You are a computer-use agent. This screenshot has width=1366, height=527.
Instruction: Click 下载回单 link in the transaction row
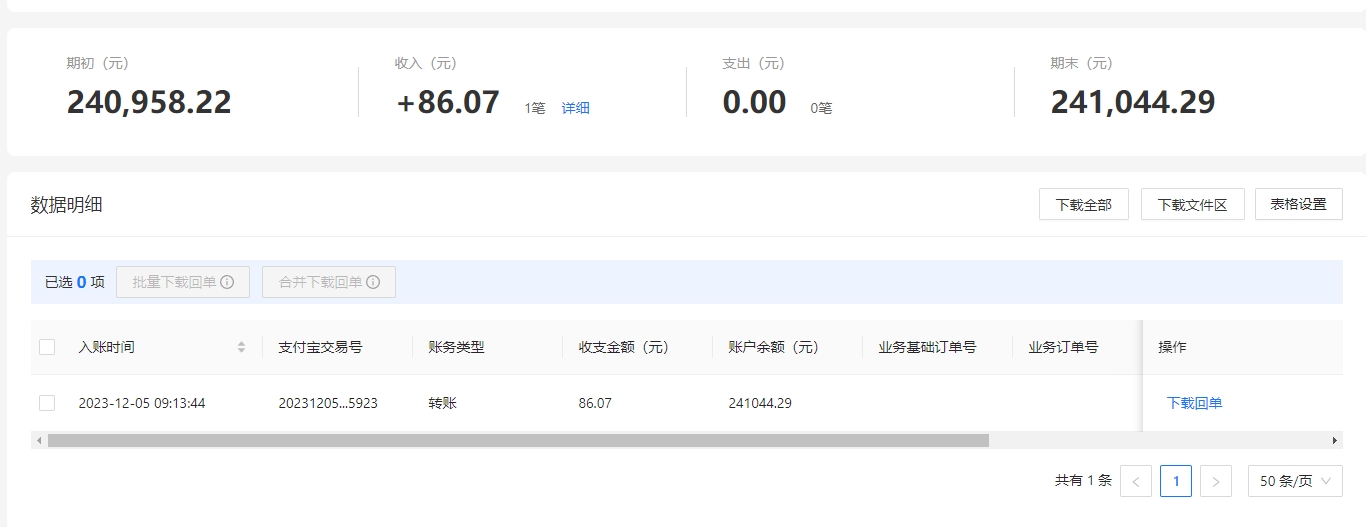[x=1195, y=403]
